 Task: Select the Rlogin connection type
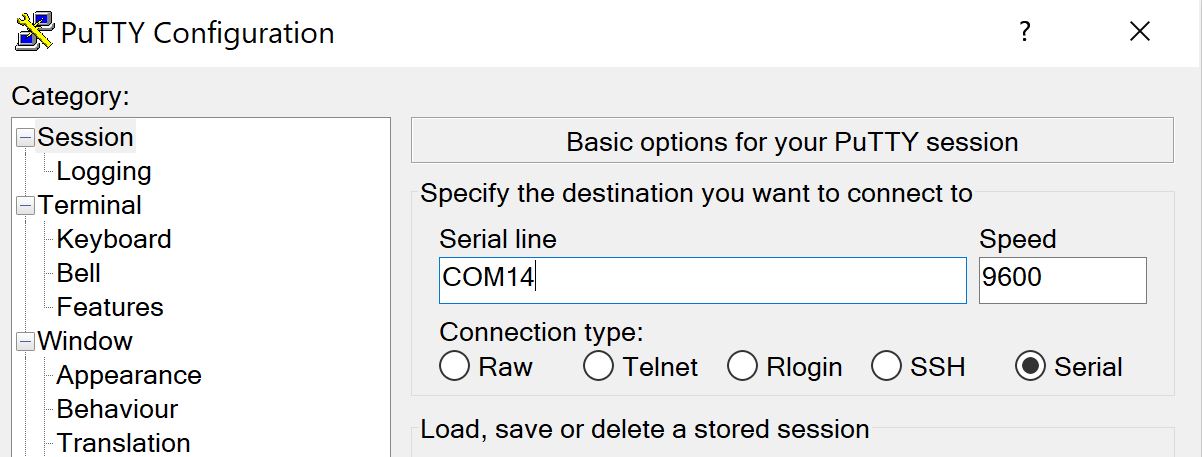[742, 366]
